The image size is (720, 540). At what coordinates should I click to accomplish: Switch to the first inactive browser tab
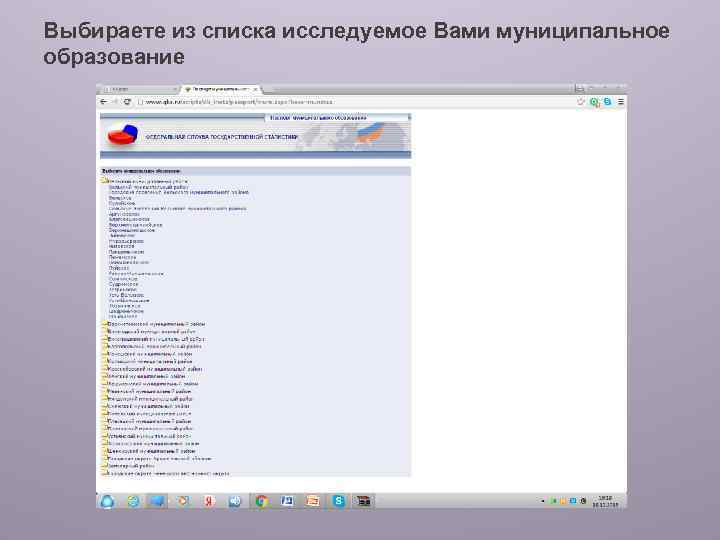[139, 89]
